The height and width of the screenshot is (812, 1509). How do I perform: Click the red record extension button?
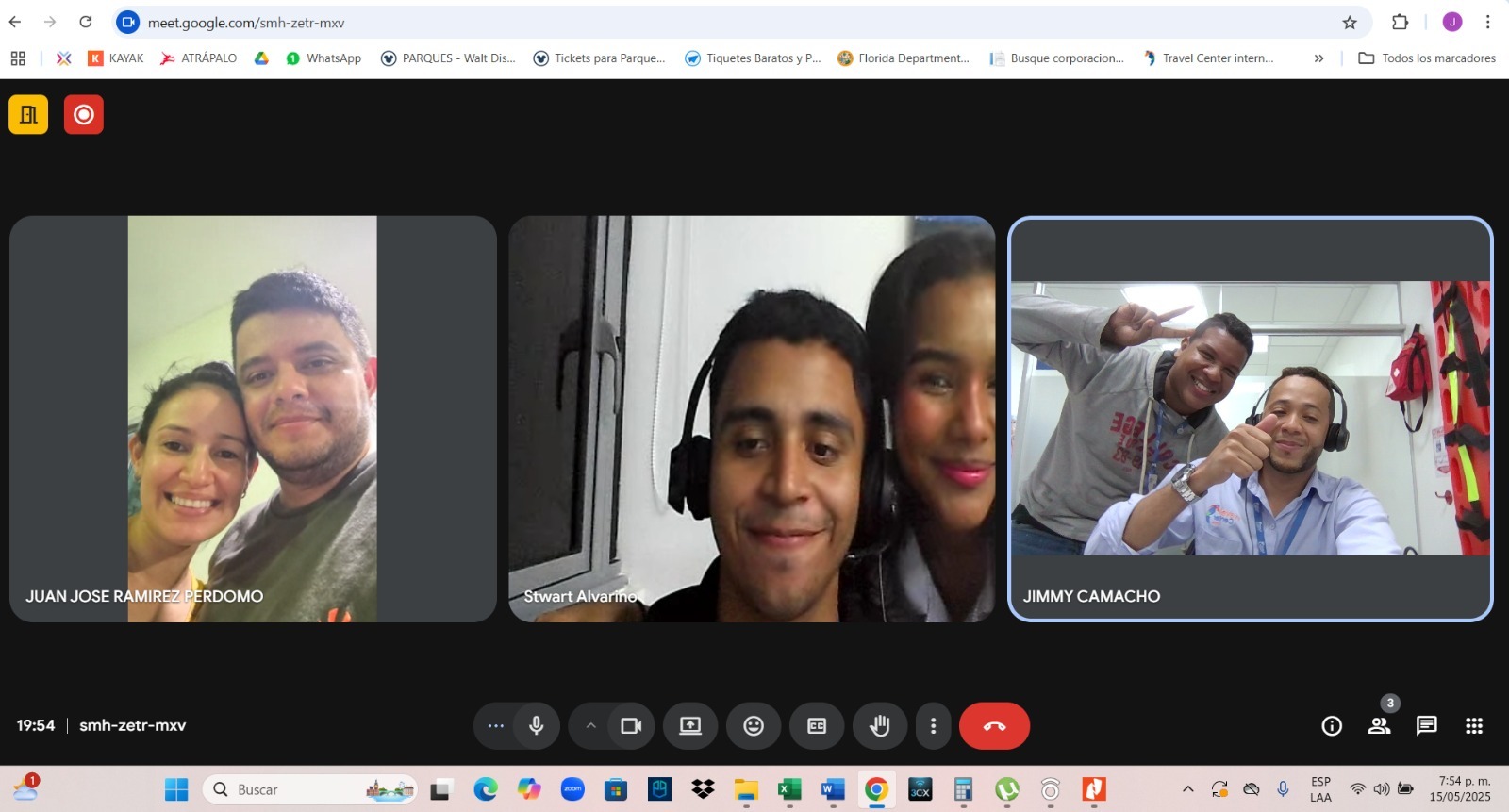tap(84, 115)
